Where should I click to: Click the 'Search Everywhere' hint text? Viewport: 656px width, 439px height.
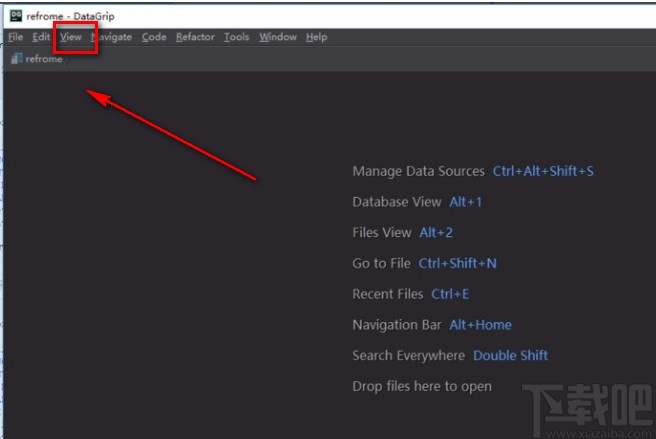tap(408, 356)
